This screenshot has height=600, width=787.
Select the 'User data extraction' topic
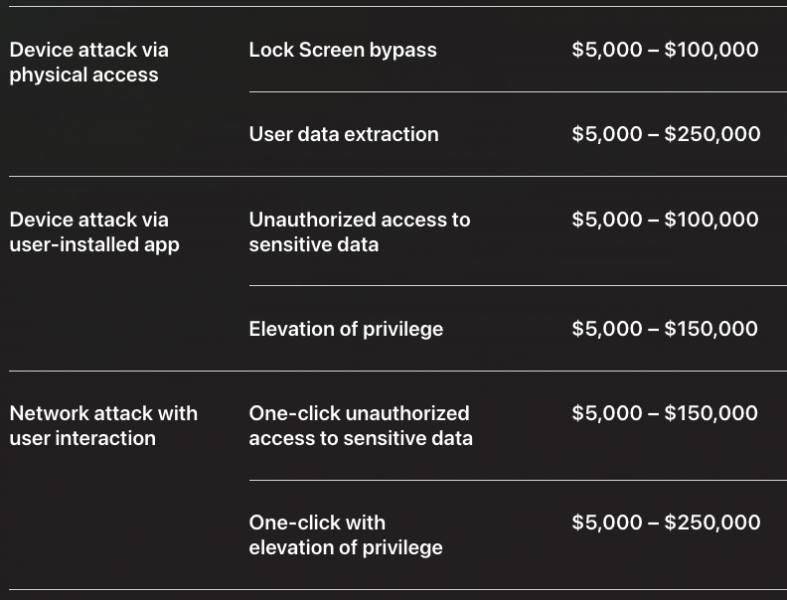click(x=343, y=134)
